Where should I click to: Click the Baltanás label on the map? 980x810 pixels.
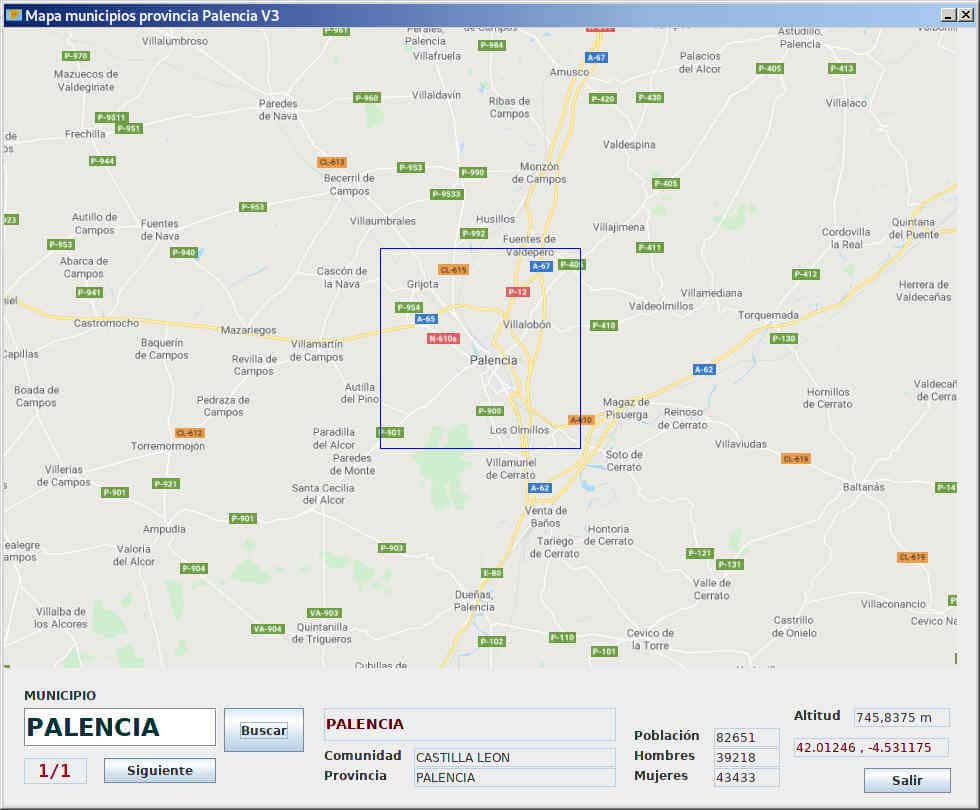point(864,487)
